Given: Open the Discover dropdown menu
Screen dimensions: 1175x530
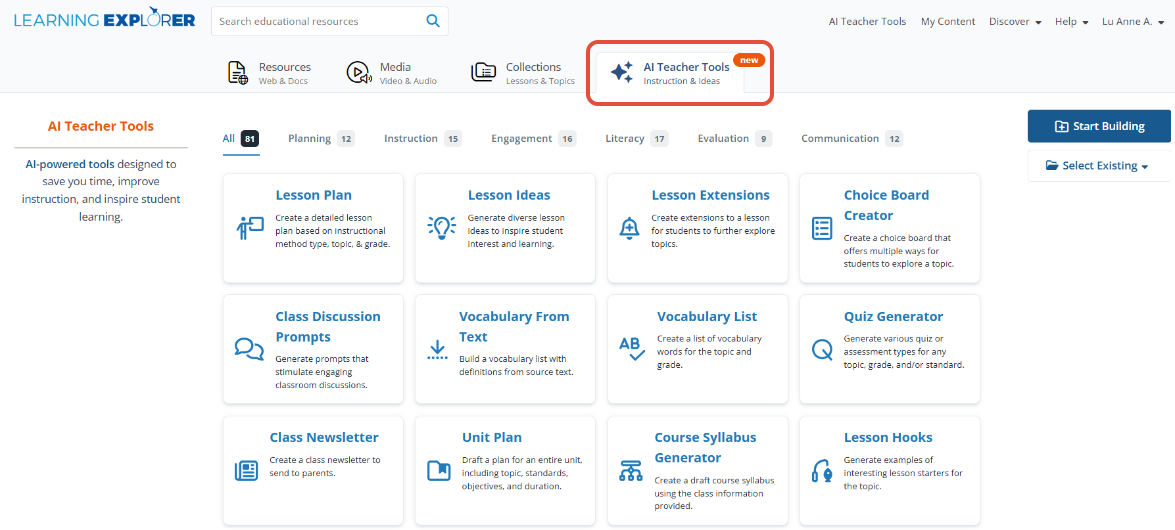Looking at the screenshot, I should pyautogui.click(x=1015, y=22).
